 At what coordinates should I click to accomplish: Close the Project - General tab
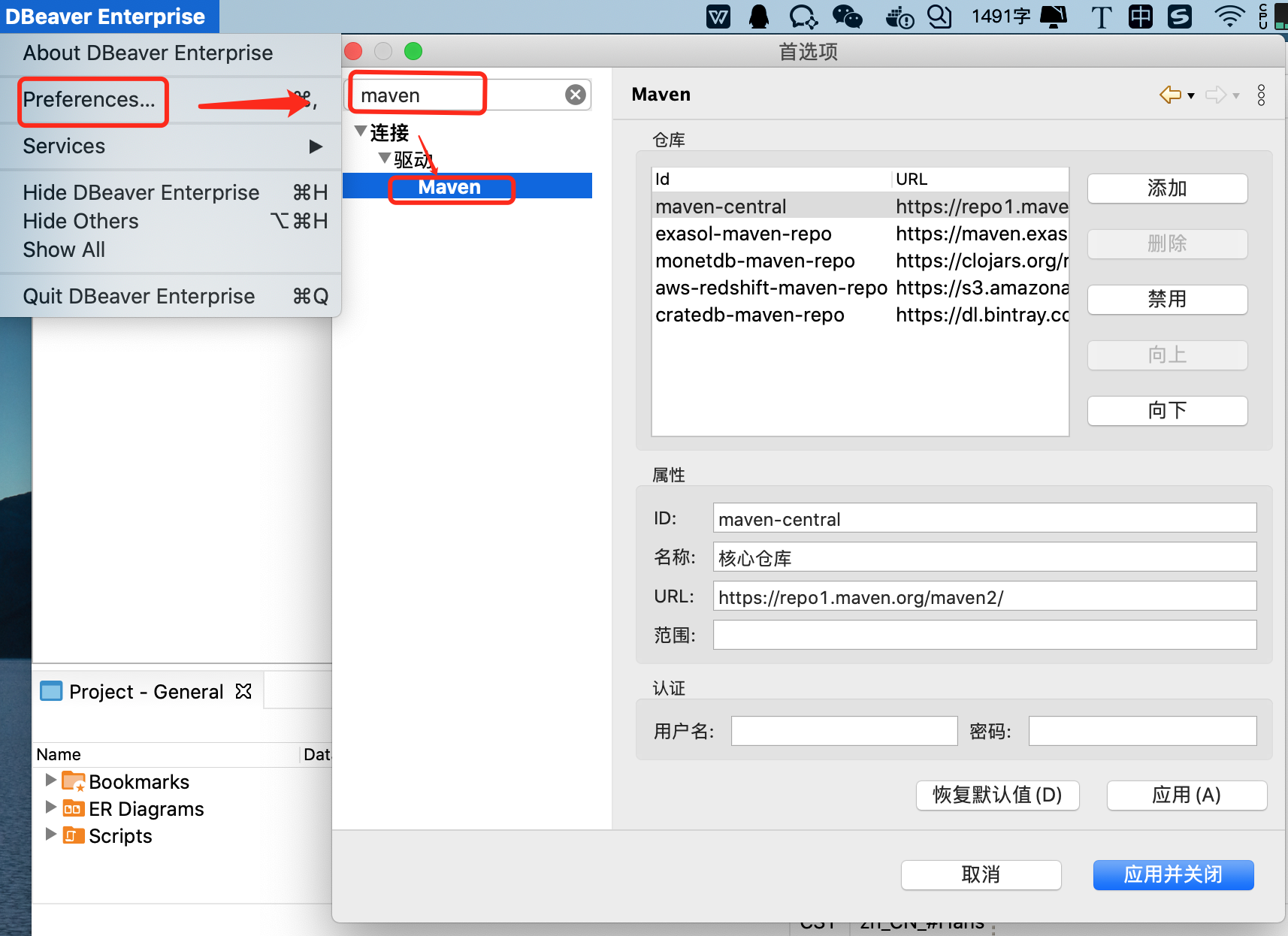click(x=243, y=691)
